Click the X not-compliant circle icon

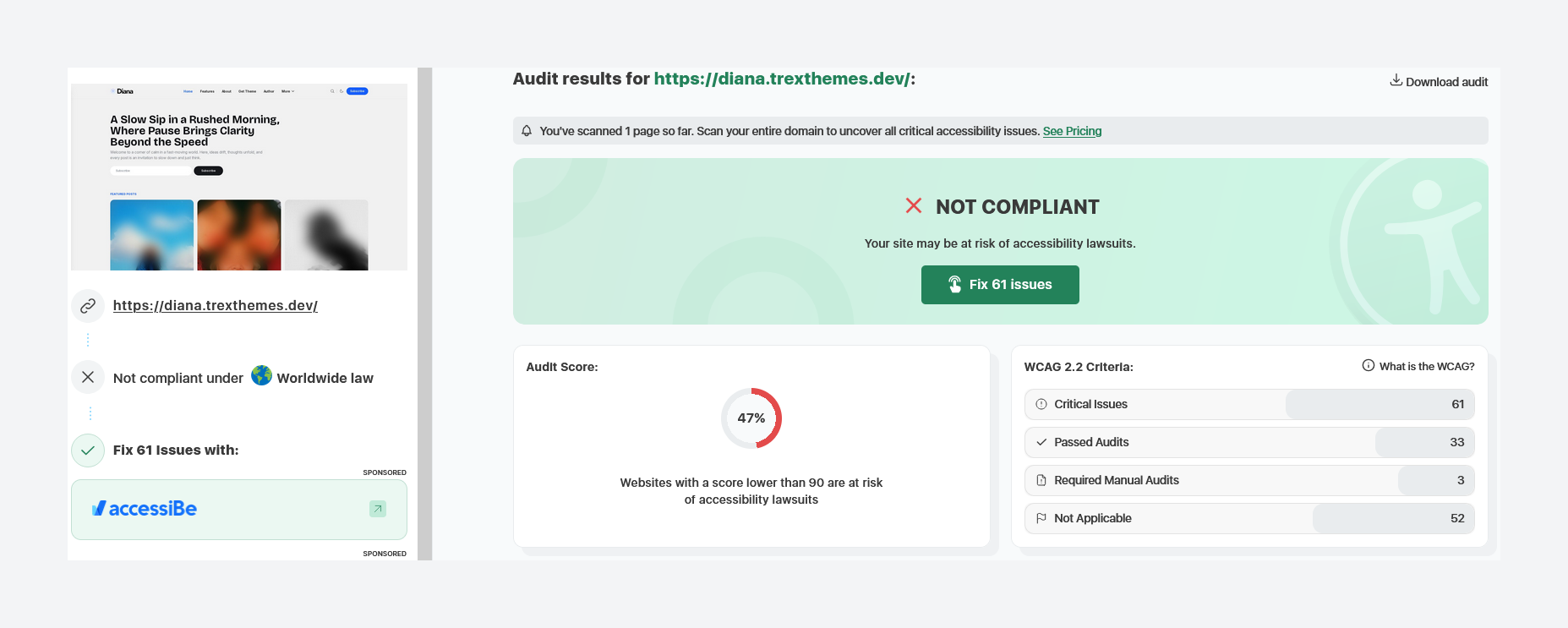(88, 378)
